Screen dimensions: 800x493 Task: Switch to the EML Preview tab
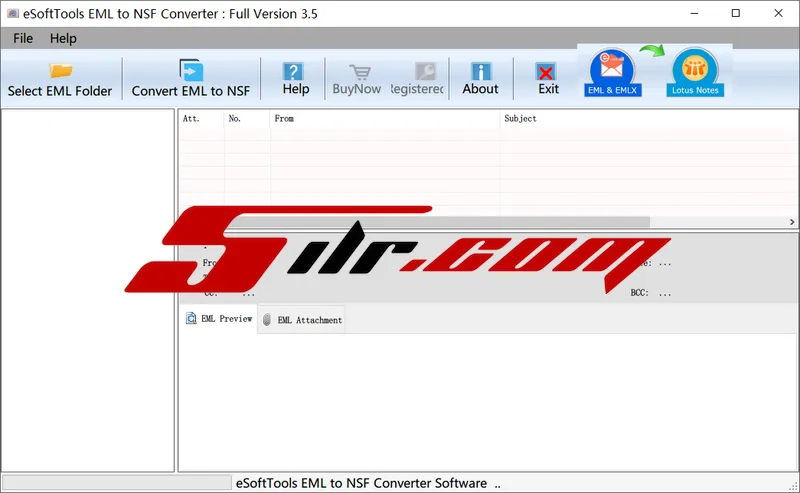(x=219, y=318)
